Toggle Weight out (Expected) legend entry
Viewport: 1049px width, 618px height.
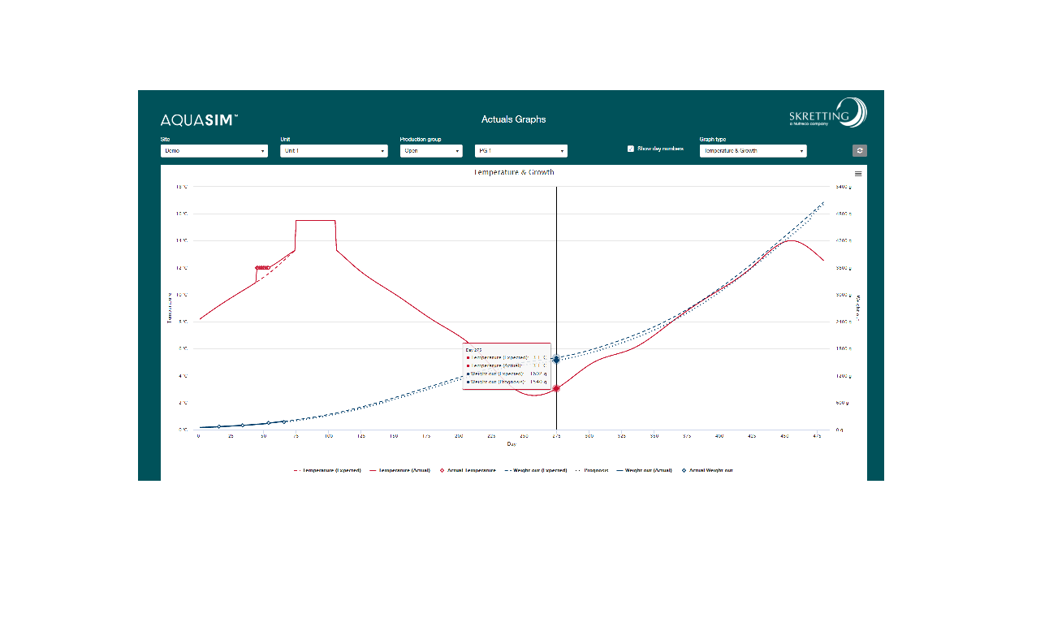(538, 469)
